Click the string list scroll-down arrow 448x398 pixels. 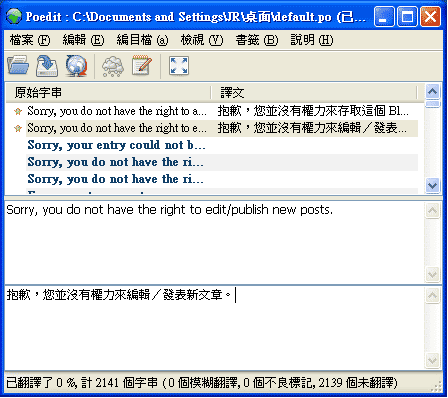click(x=432, y=185)
